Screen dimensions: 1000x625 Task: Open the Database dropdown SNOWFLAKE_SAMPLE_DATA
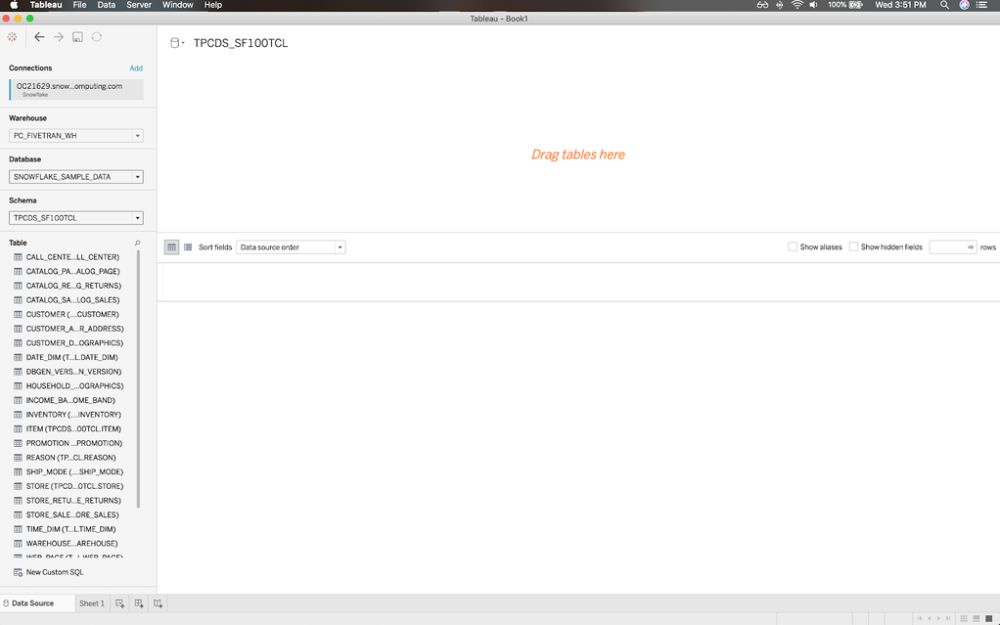coord(76,177)
